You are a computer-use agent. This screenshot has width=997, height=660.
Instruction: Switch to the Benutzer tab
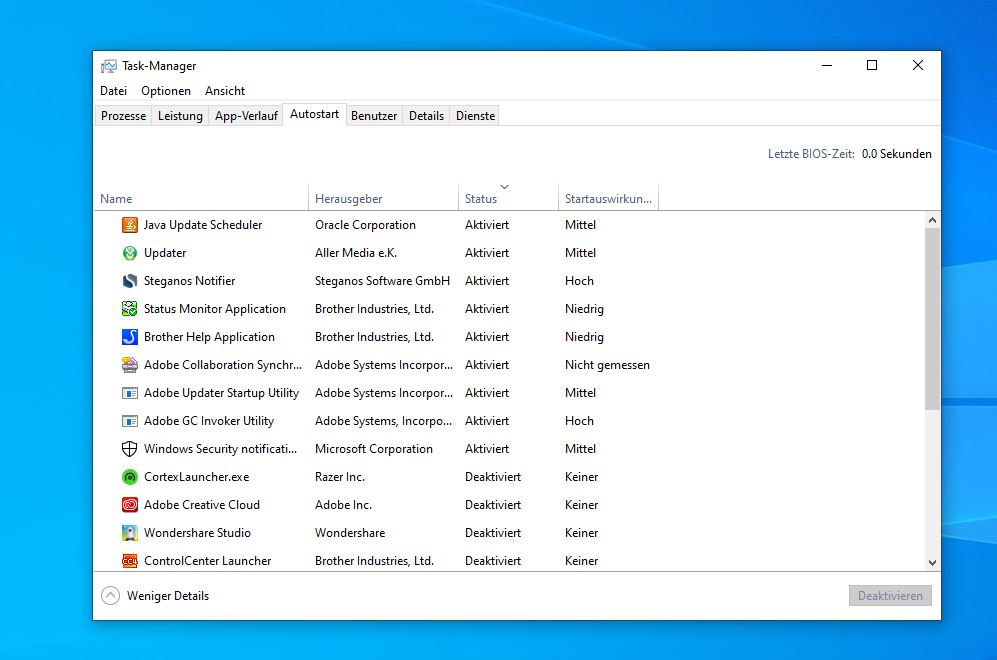pyautogui.click(x=374, y=116)
